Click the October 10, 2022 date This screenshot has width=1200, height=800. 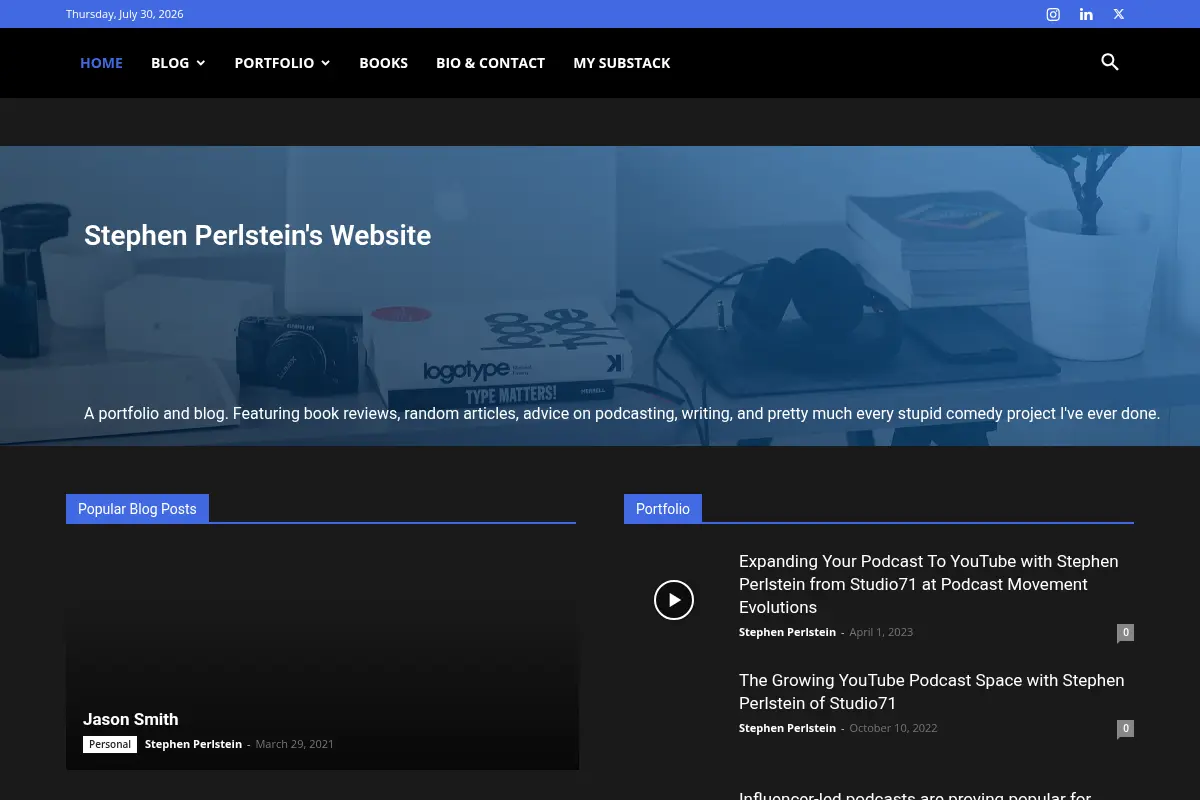(893, 728)
